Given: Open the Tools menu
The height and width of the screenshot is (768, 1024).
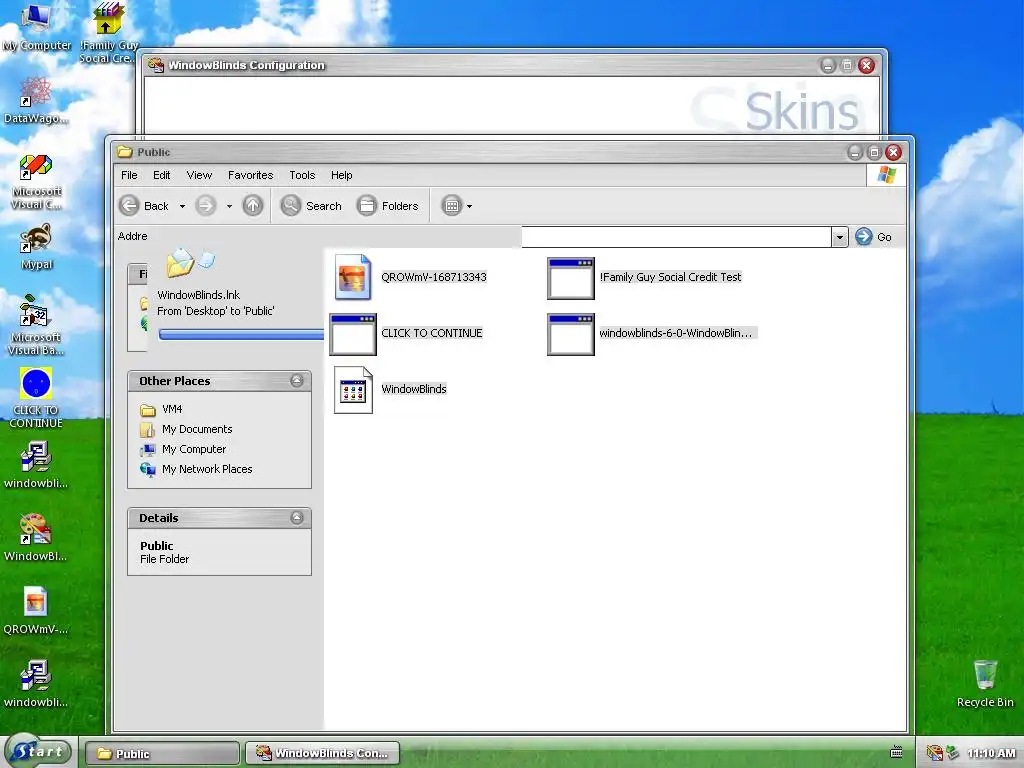Looking at the screenshot, I should (x=302, y=175).
